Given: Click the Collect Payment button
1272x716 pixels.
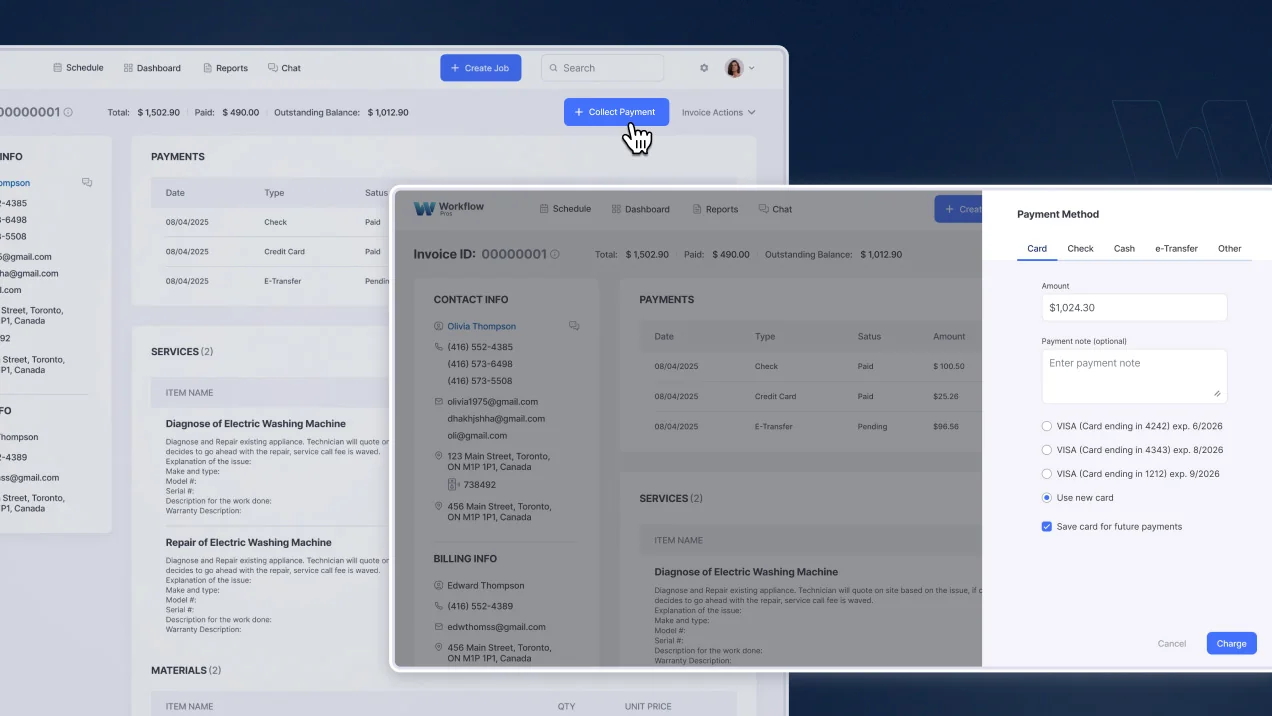Looking at the screenshot, I should (616, 112).
